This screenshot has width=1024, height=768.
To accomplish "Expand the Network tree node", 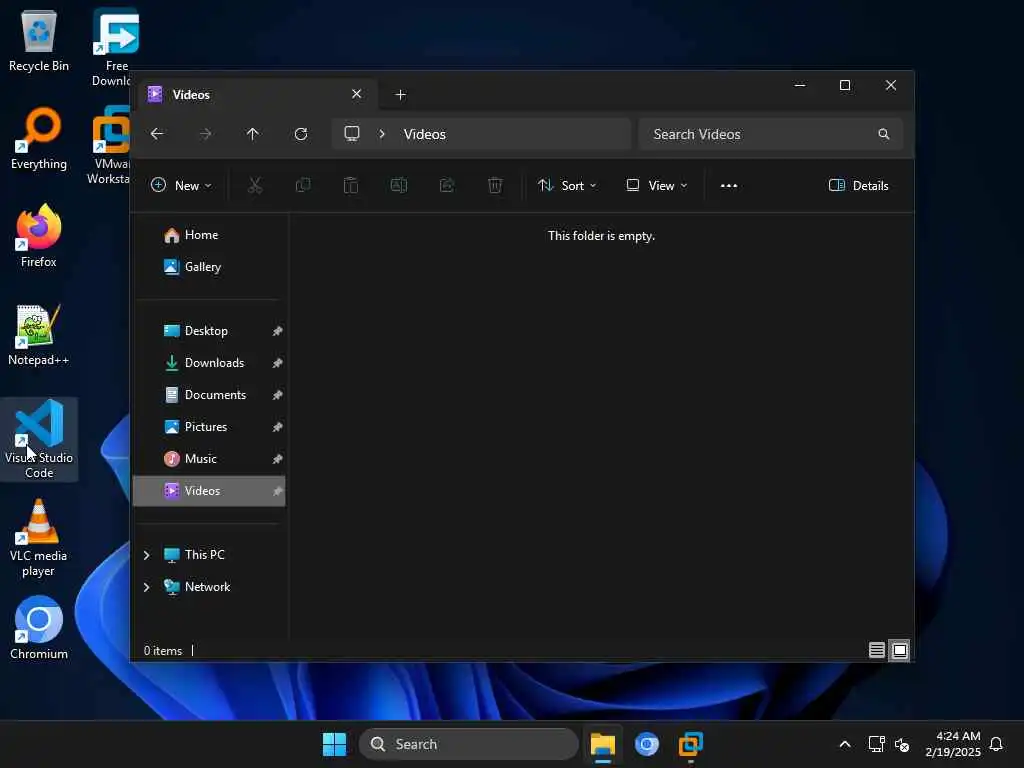I will pyautogui.click(x=146, y=587).
